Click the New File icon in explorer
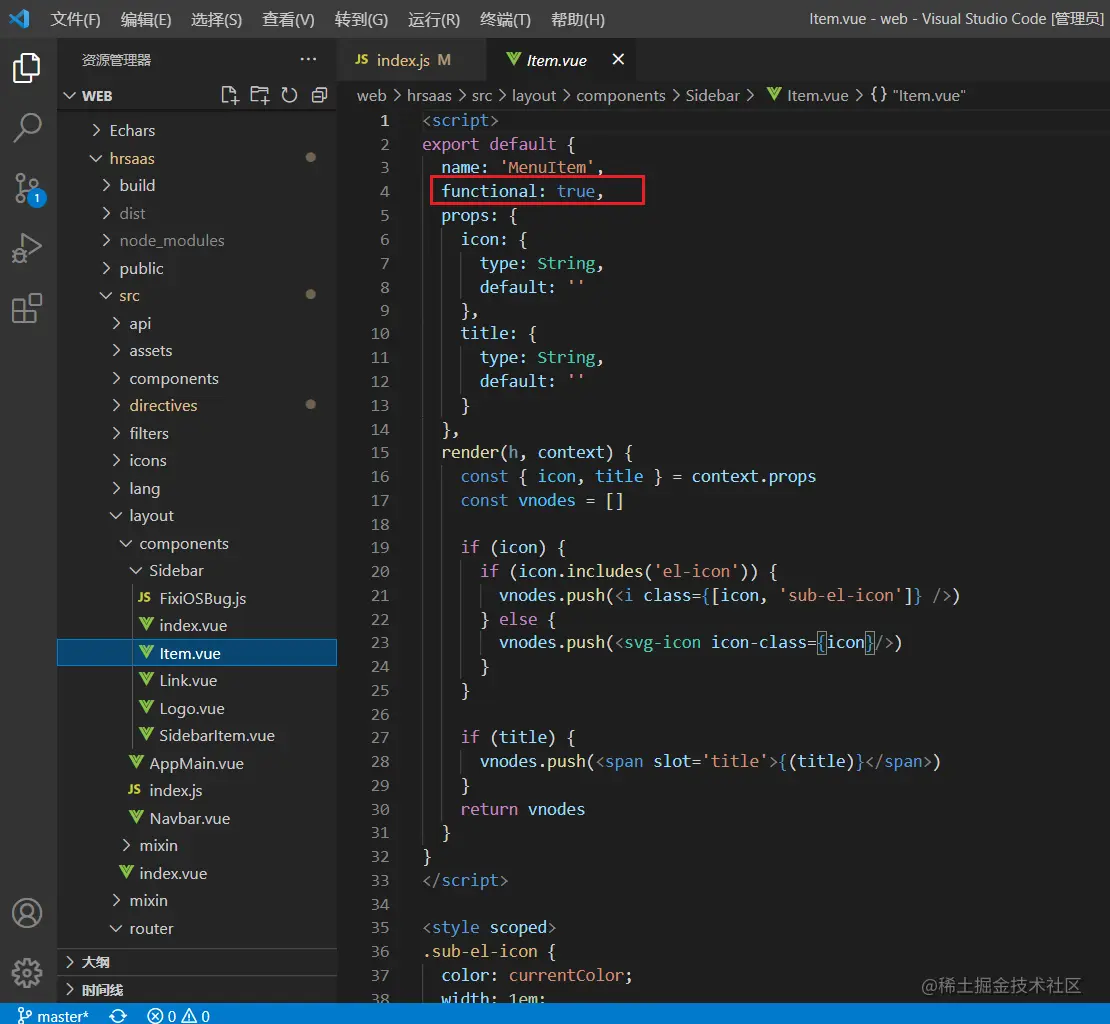The height and width of the screenshot is (1024, 1110). point(230,95)
